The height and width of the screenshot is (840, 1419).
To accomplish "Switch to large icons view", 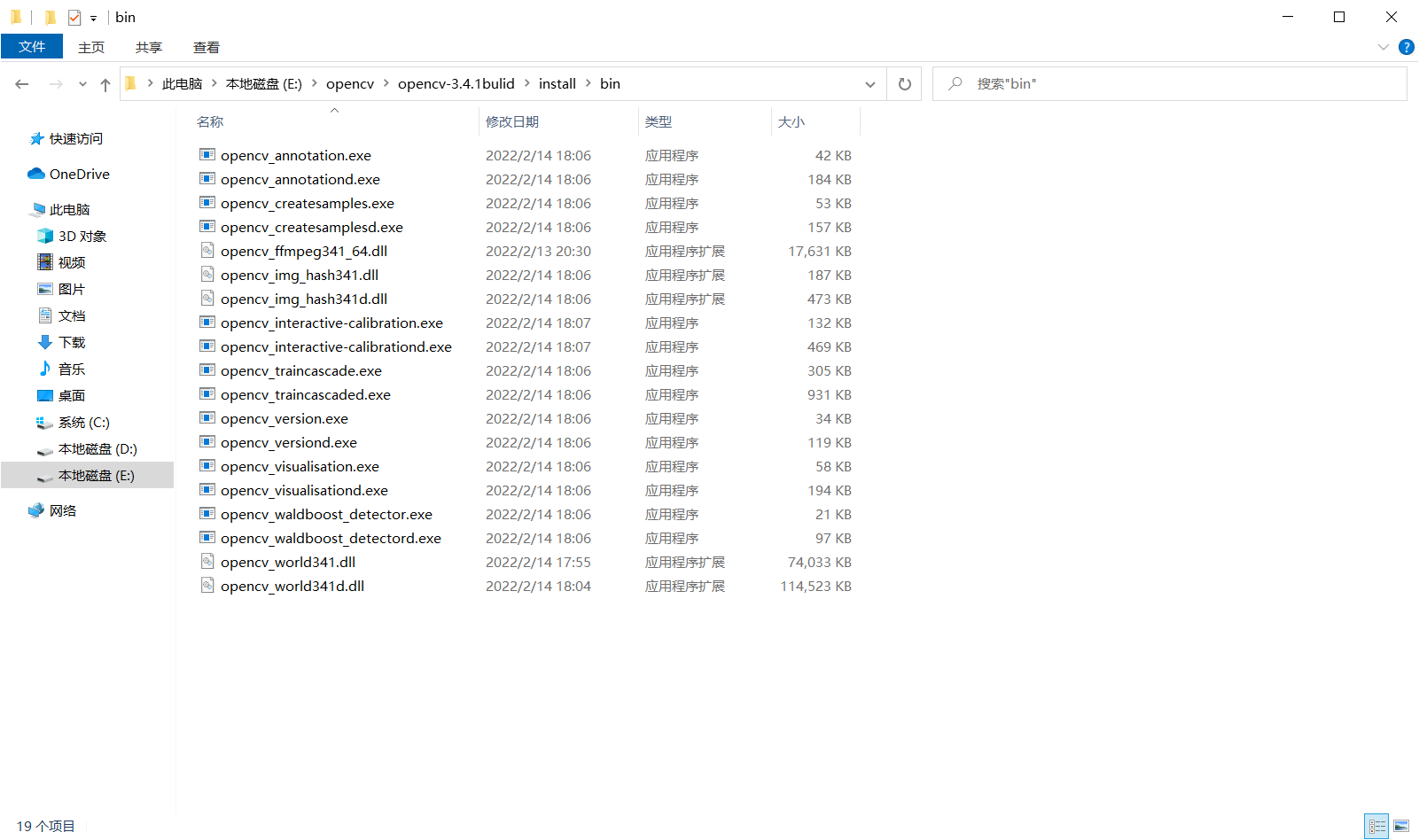I will pyautogui.click(x=1403, y=826).
